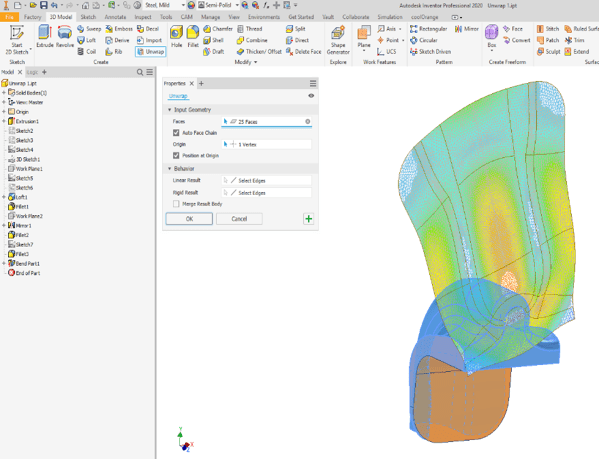Select the Delete Face tool
Screen dimensions: 599x459
click(303, 52)
